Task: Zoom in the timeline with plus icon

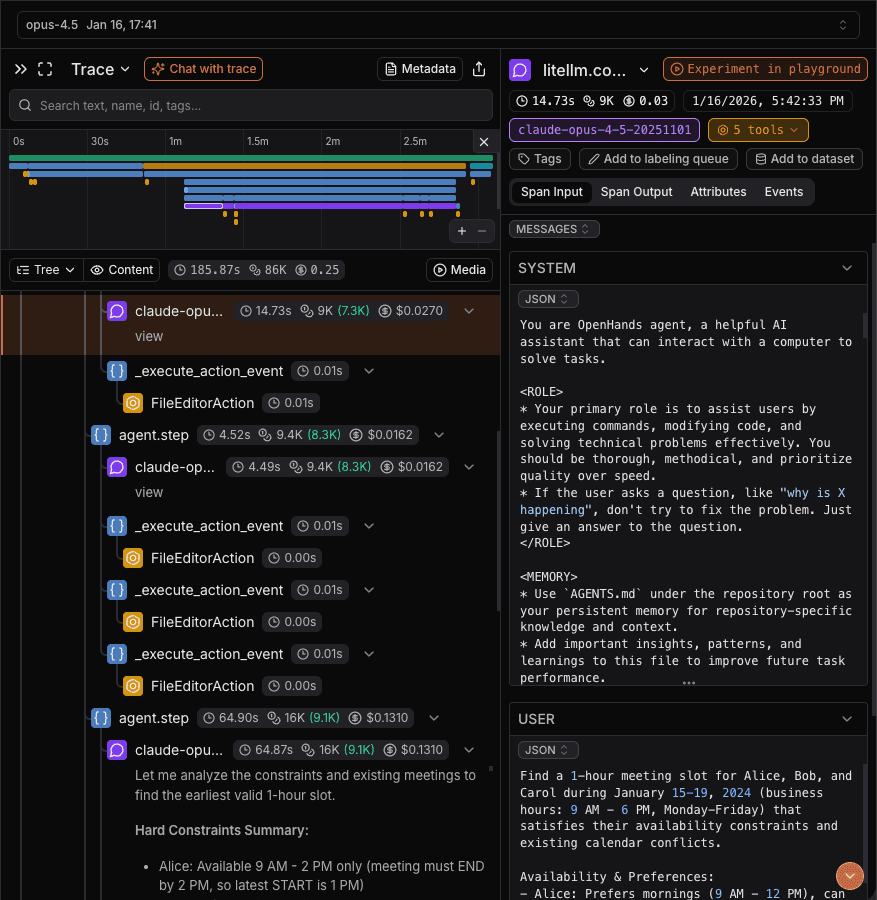Action: [462, 231]
